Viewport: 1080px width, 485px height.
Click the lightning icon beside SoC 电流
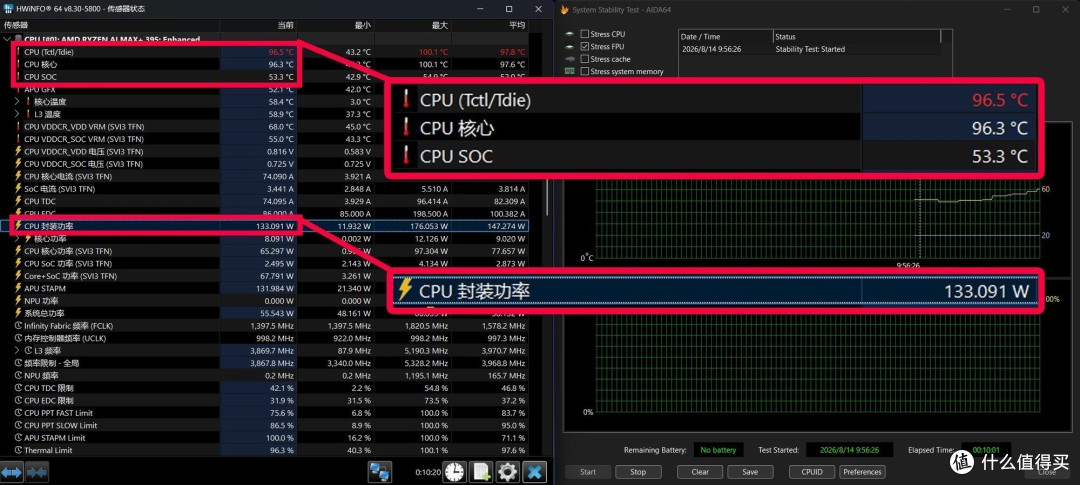pyautogui.click(x=19, y=188)
